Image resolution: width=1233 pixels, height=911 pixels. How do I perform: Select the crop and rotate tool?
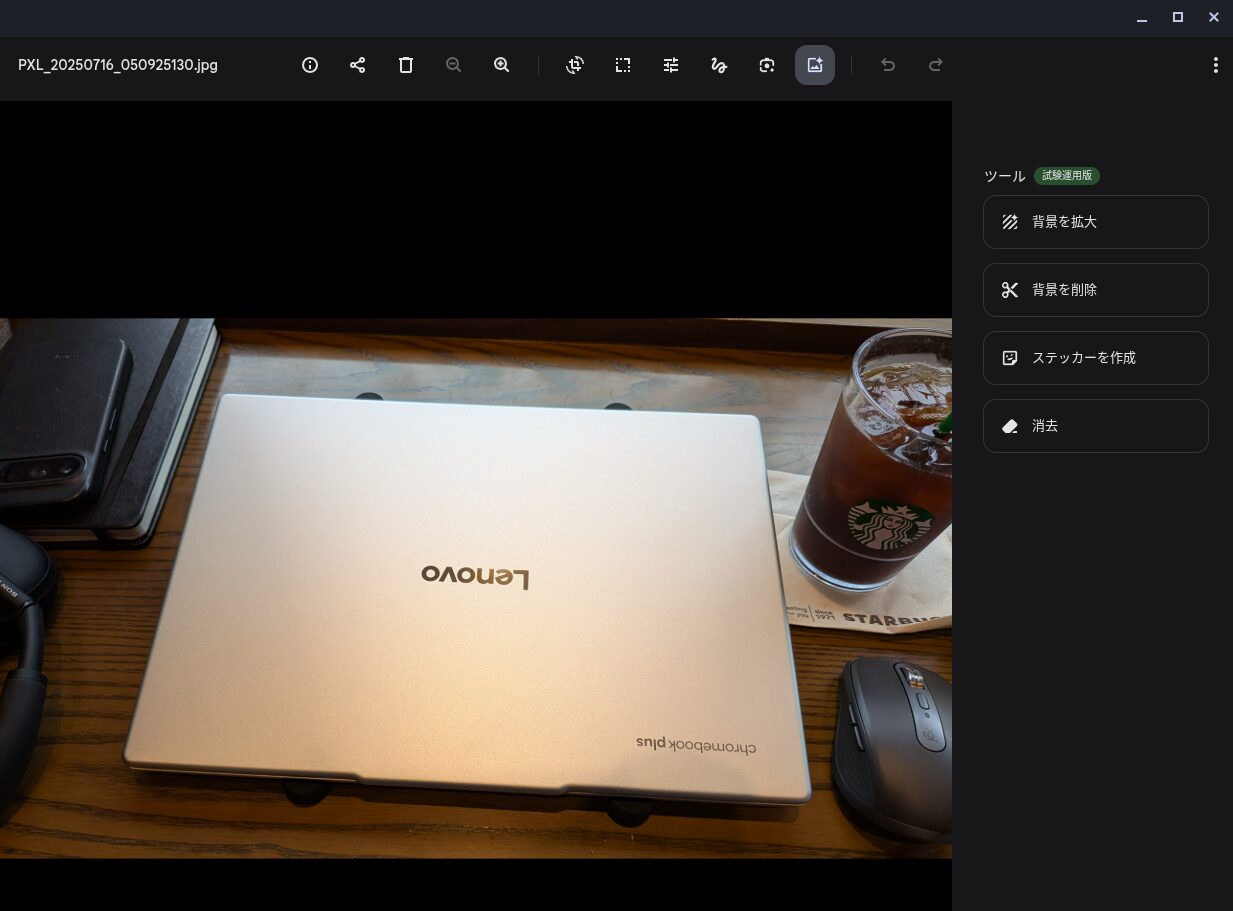pos(575,65)
